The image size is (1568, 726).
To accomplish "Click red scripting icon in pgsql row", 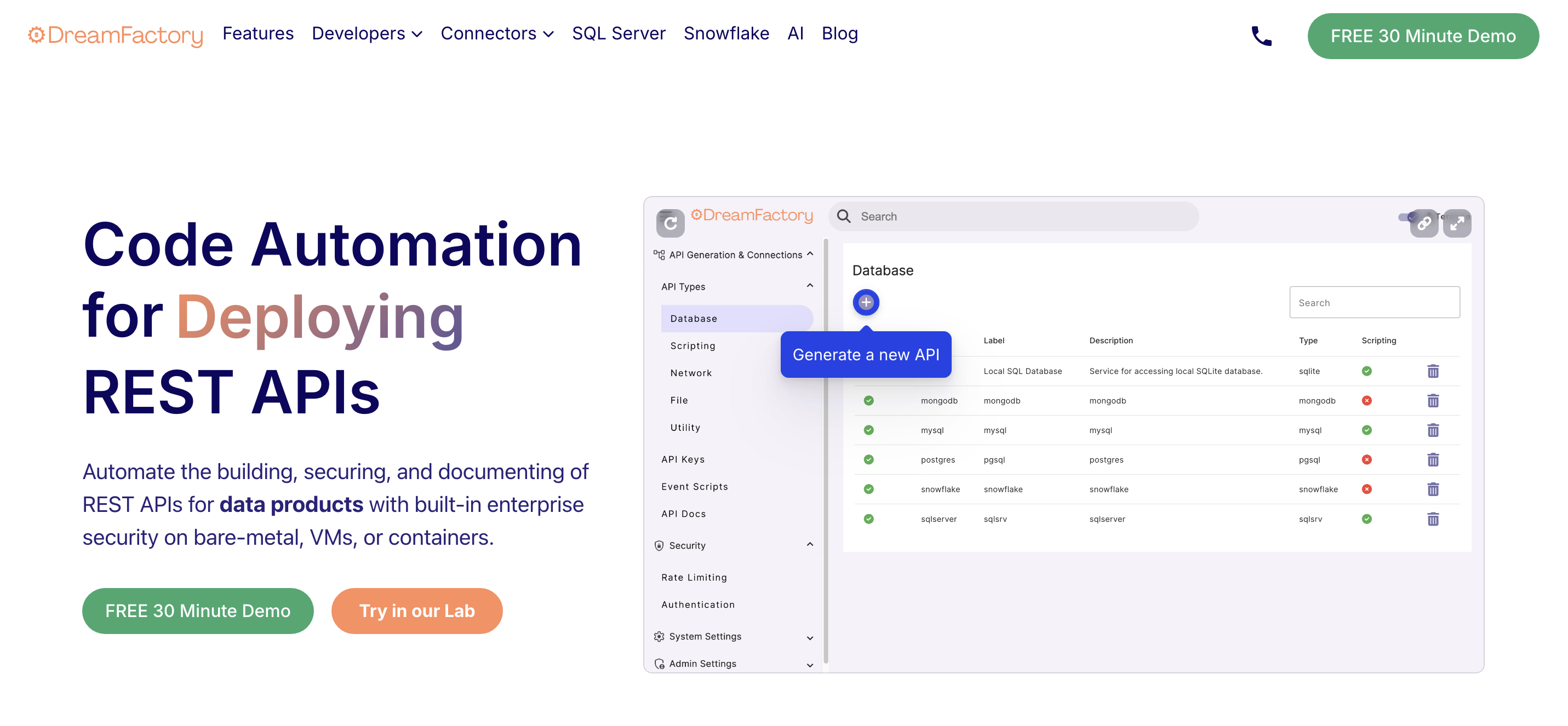I will coord(1366,459).
